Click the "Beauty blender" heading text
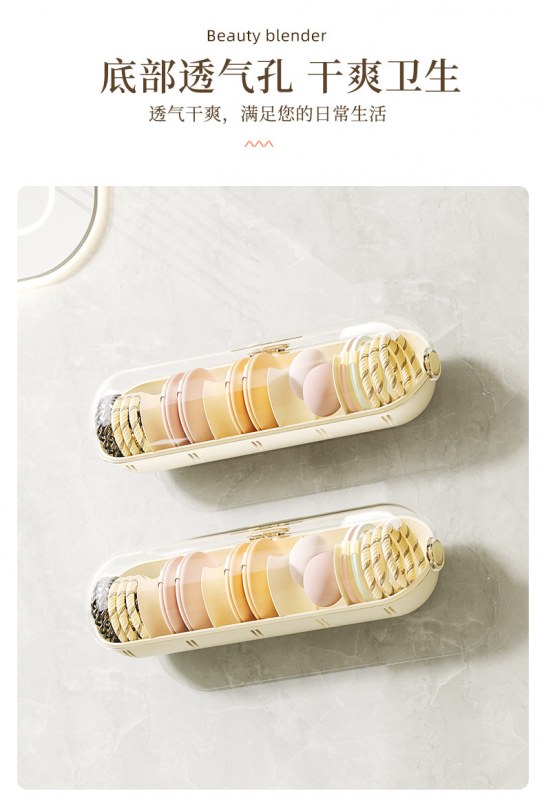 coord(266,36)
